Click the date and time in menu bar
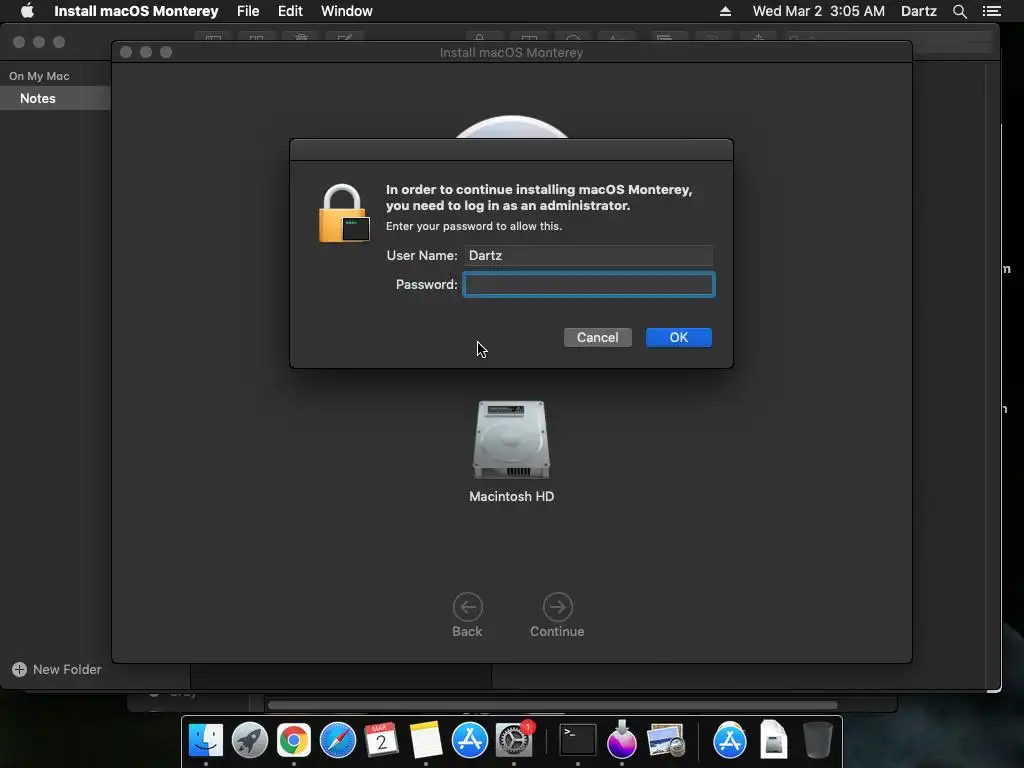 pyautogui.click(x=818, y=11)
